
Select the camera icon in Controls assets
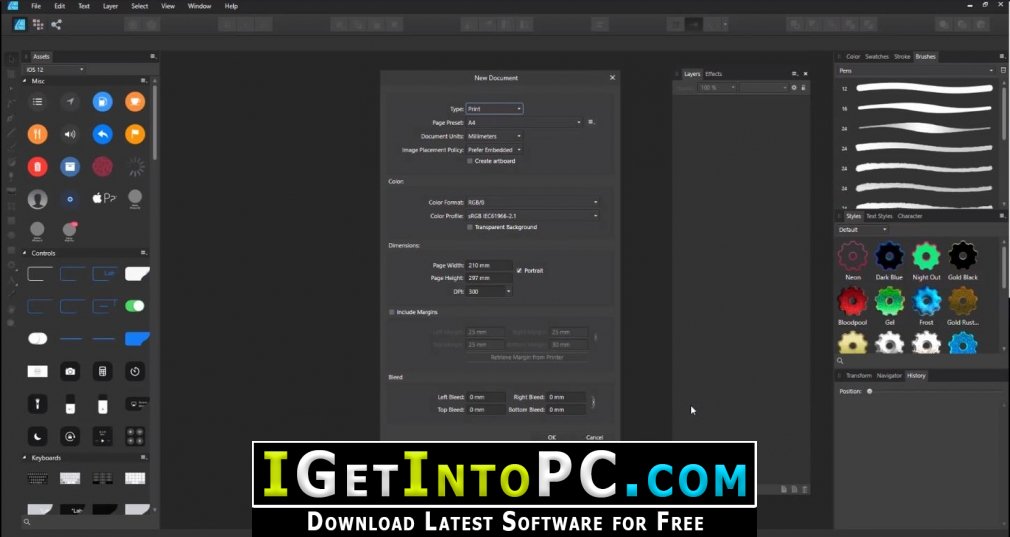tap(70, 372)
